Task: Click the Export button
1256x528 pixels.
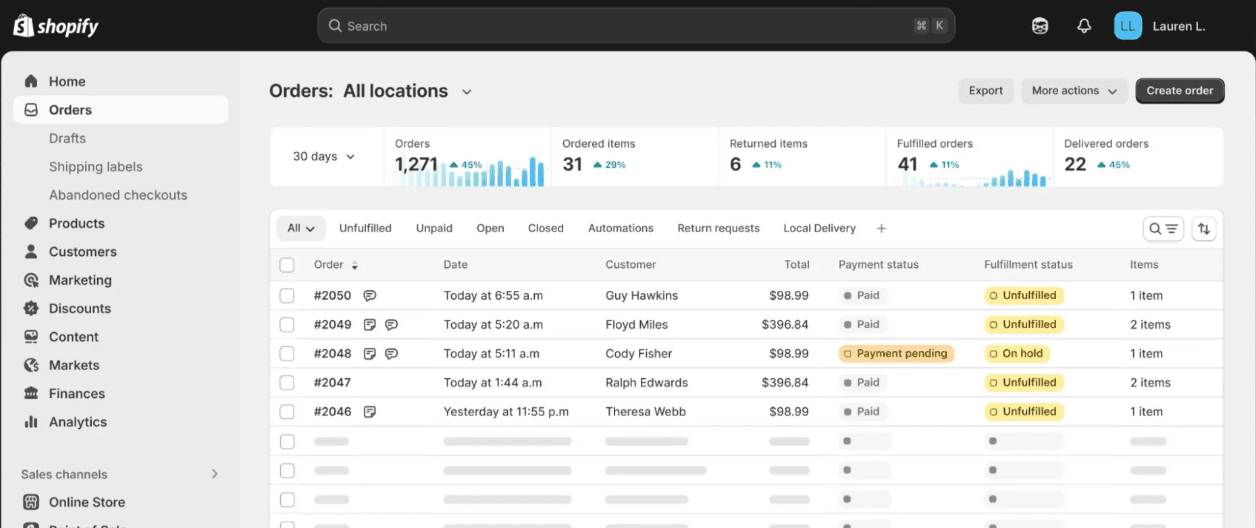Action: click(x=986, y=91)
